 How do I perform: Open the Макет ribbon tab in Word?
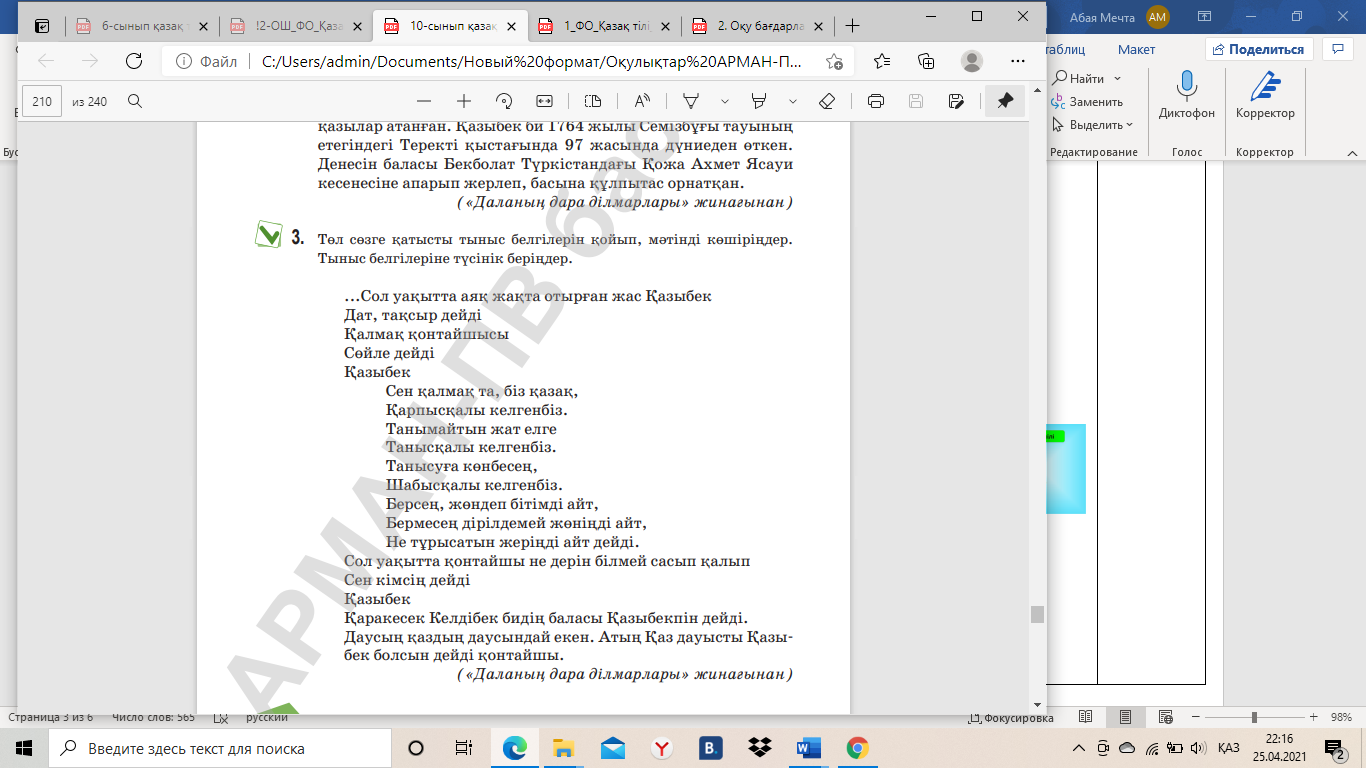pos(1136,49)
